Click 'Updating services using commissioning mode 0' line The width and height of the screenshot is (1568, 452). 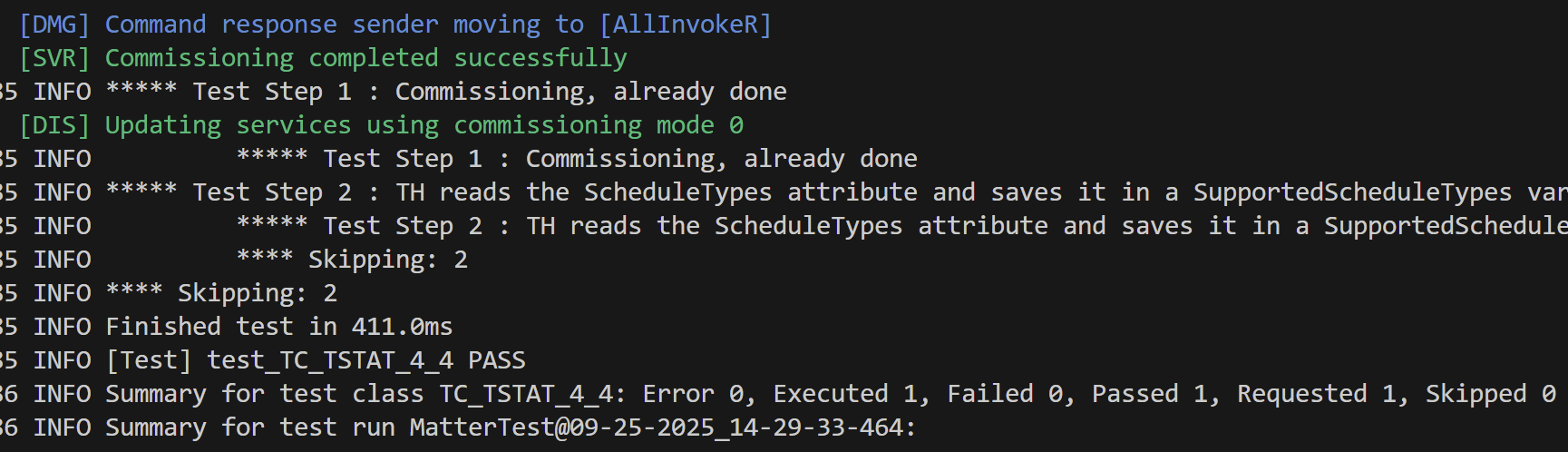424,125
